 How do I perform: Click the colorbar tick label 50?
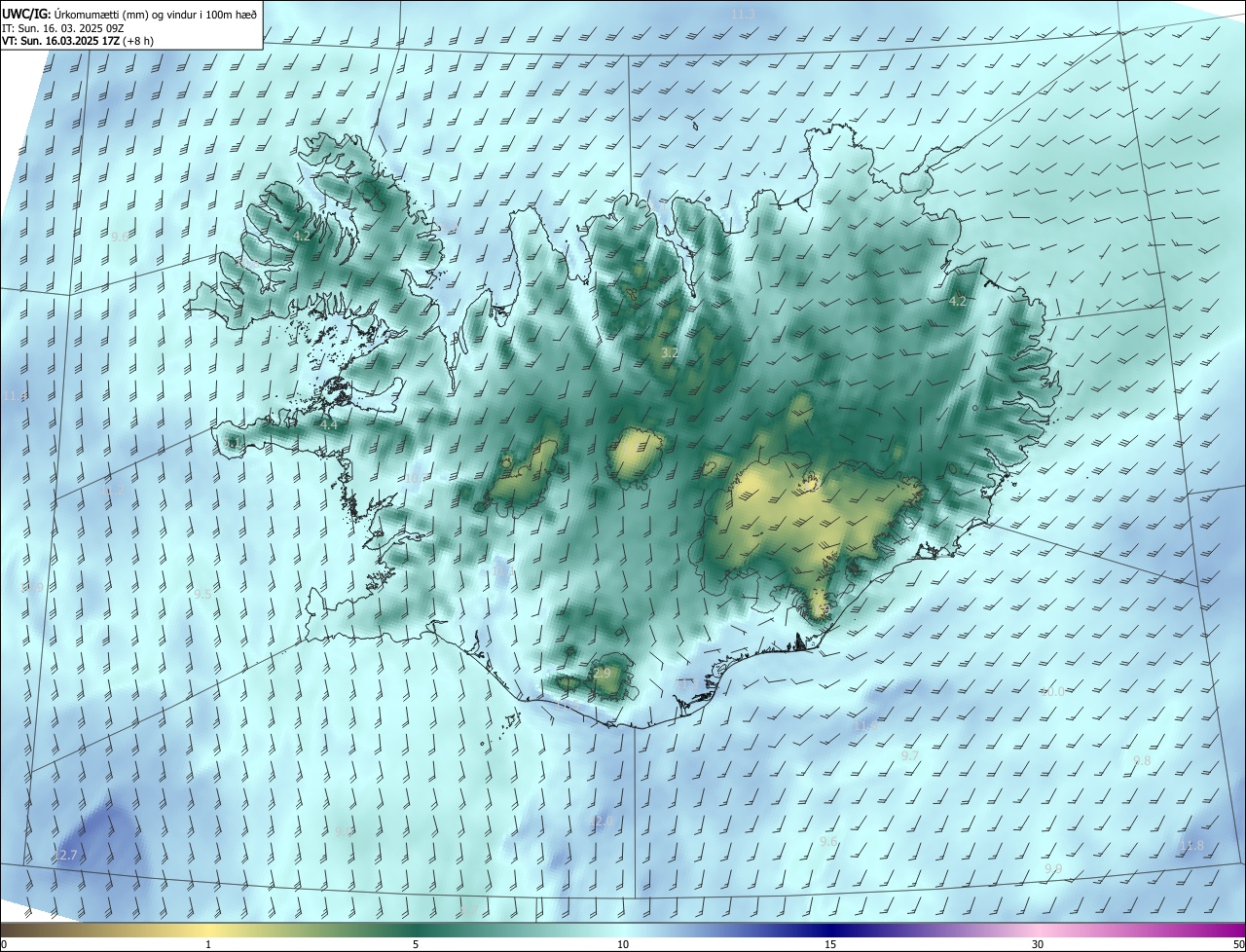point(1238,945)
